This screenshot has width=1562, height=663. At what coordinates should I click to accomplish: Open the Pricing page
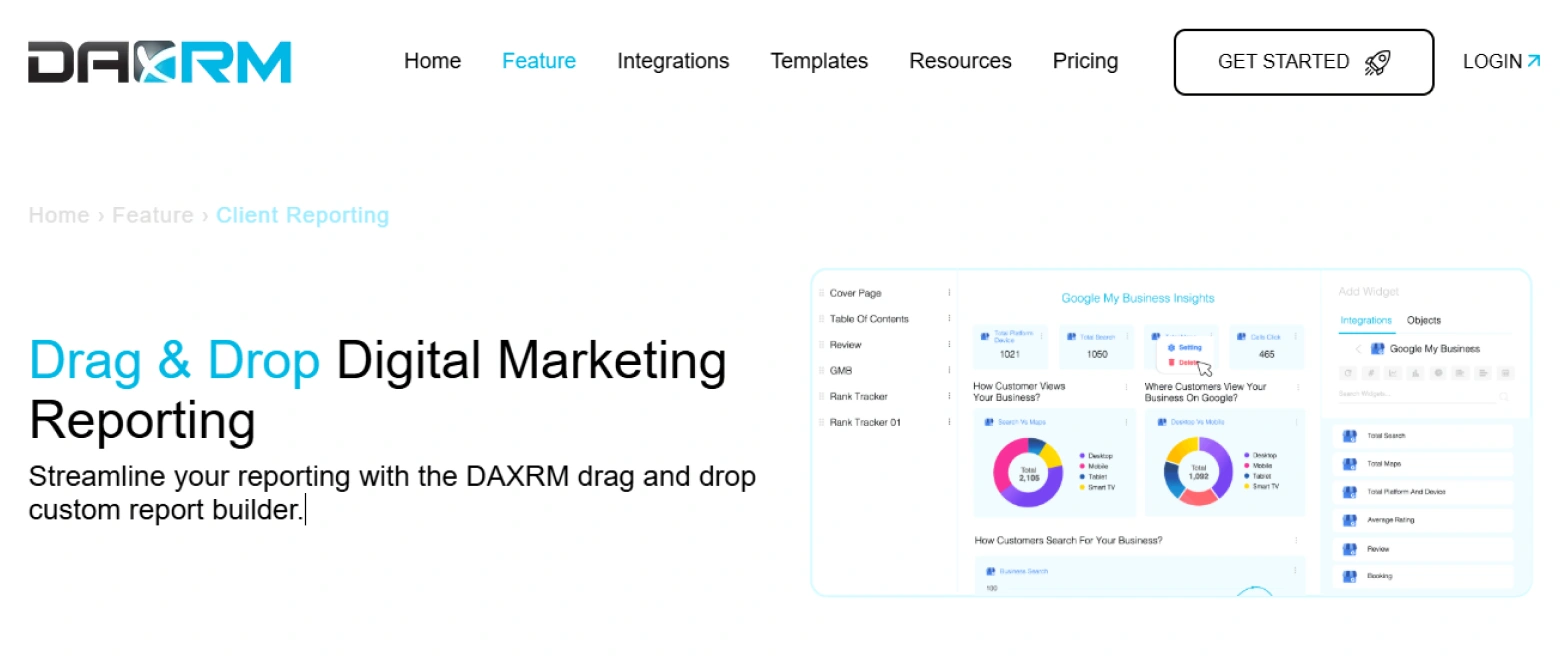click(1085, 61)
